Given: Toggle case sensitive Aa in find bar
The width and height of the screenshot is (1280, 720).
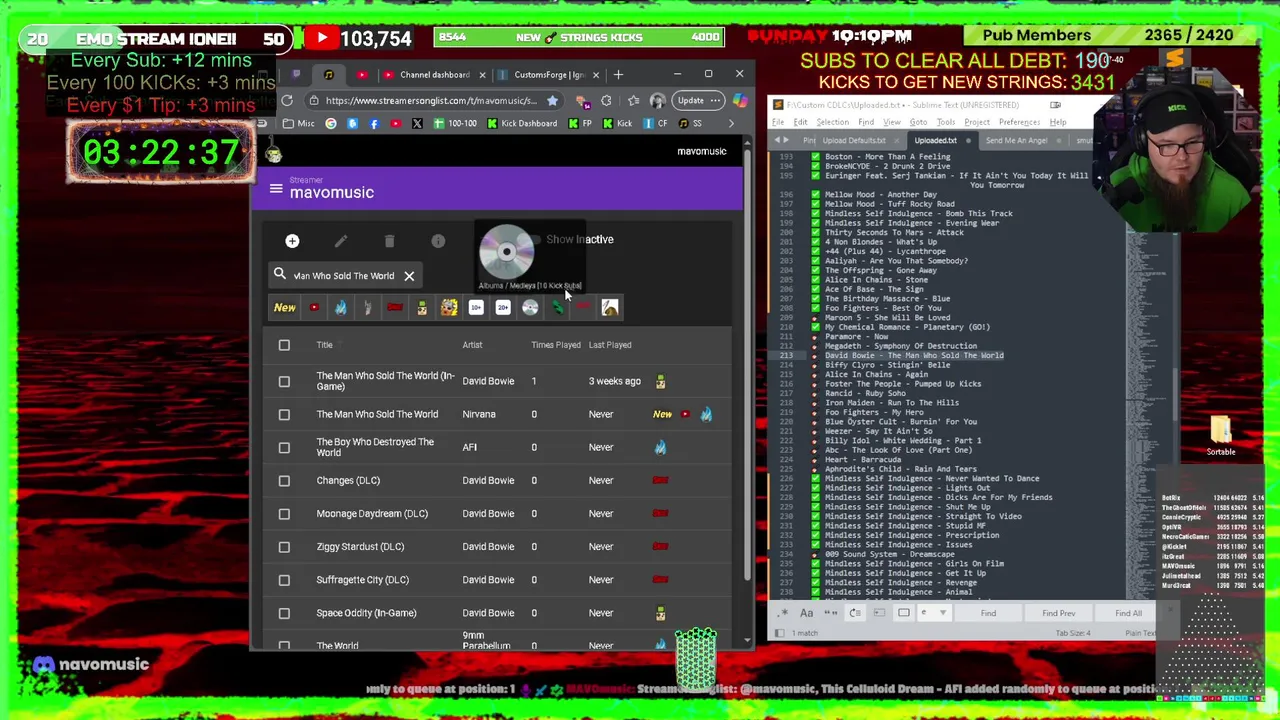Looking at the screenshot, I should [x=807, y=613].
